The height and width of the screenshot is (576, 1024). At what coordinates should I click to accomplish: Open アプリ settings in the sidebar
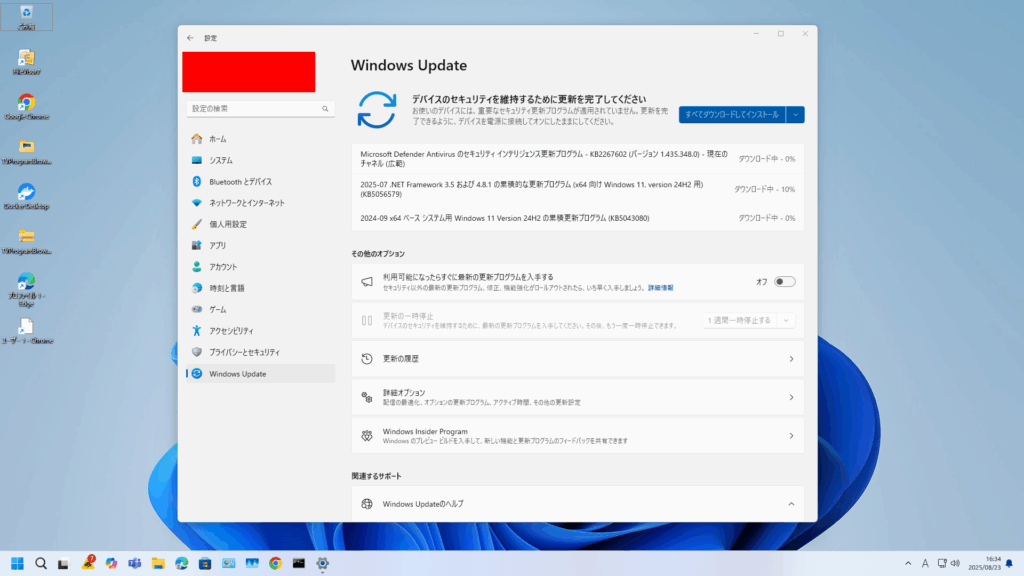pos(261,246)
